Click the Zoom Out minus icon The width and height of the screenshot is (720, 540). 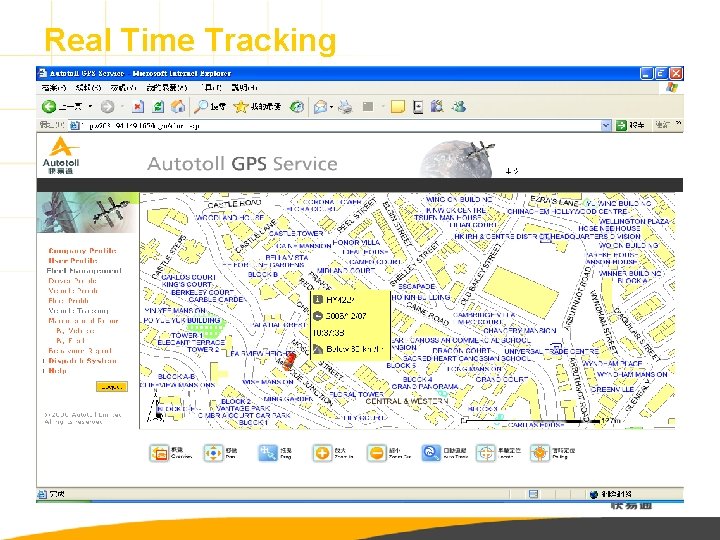coord(377,453)
